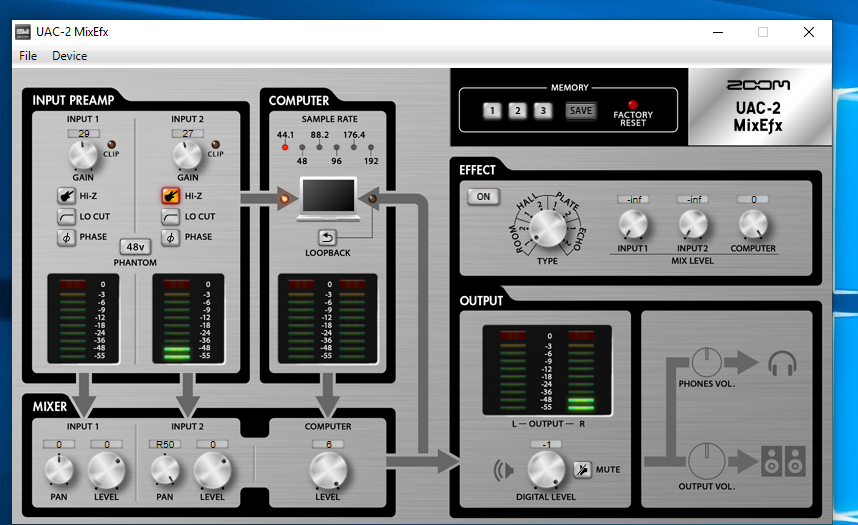Load memory preset 3
This screenshot has width=858, height=525.
point(543,111)
